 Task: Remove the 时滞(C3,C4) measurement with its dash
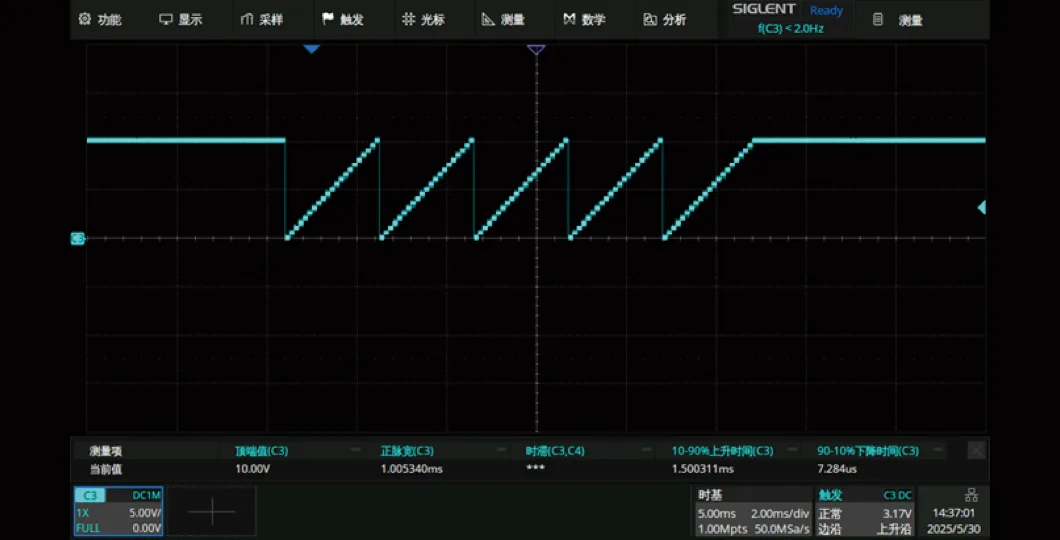click(646, 450)
